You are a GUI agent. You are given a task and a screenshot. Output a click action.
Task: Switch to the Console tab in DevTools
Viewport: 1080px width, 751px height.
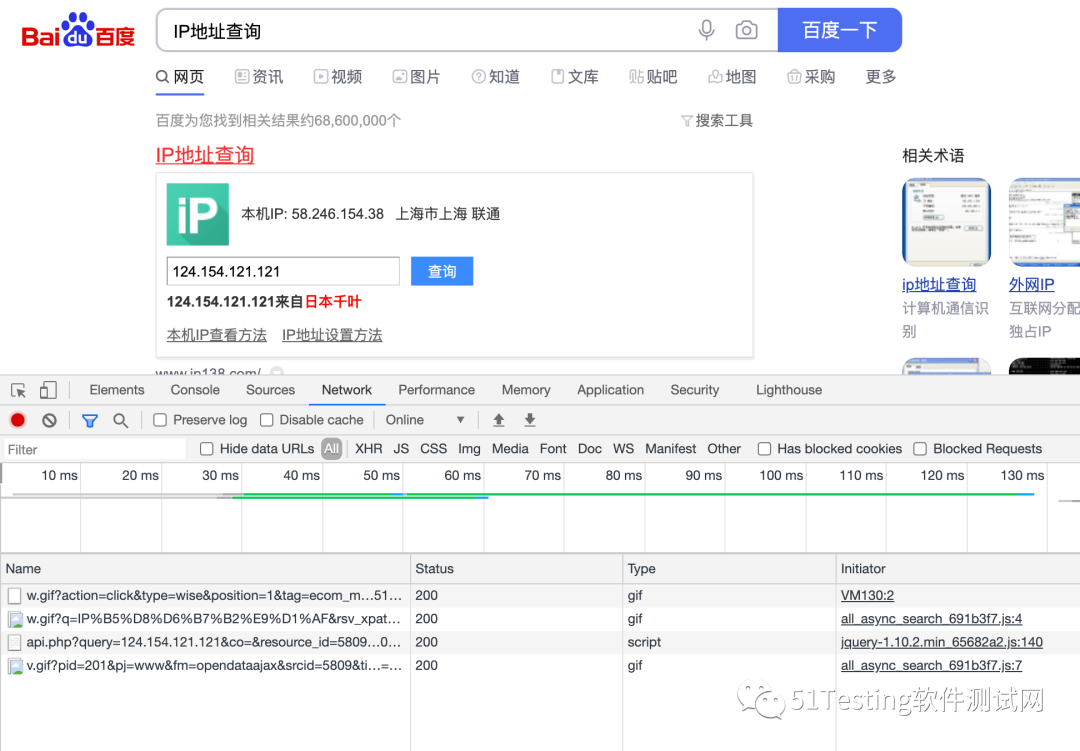click(194, 389)
